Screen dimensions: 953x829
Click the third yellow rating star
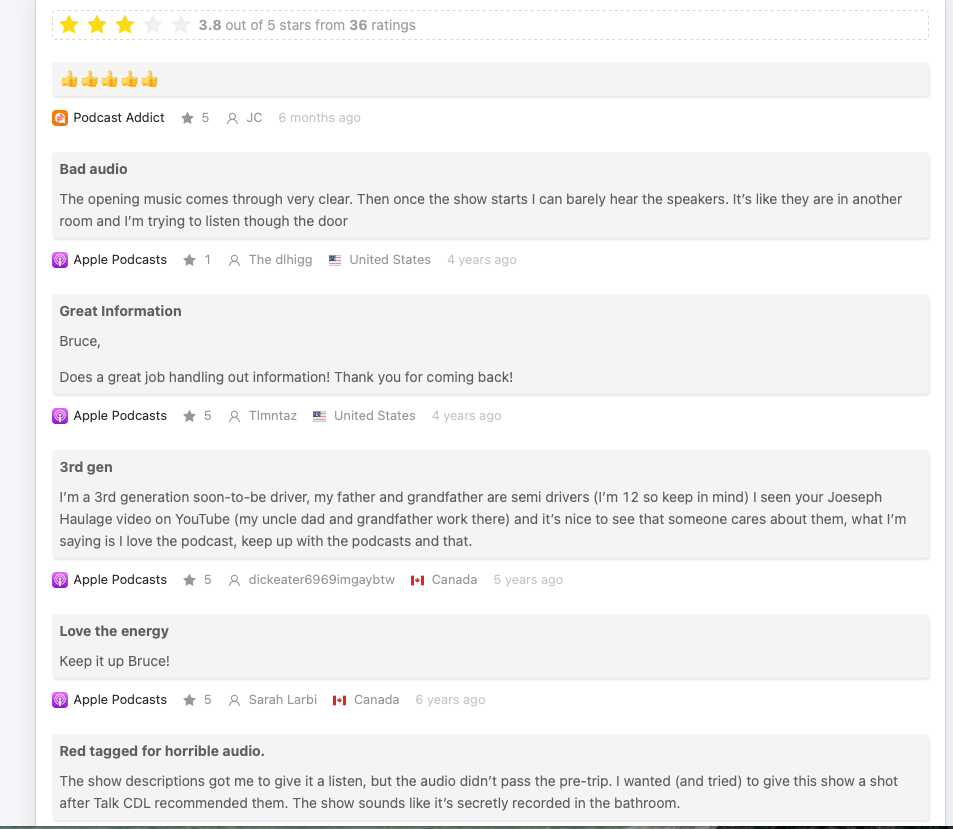[125, 25]
